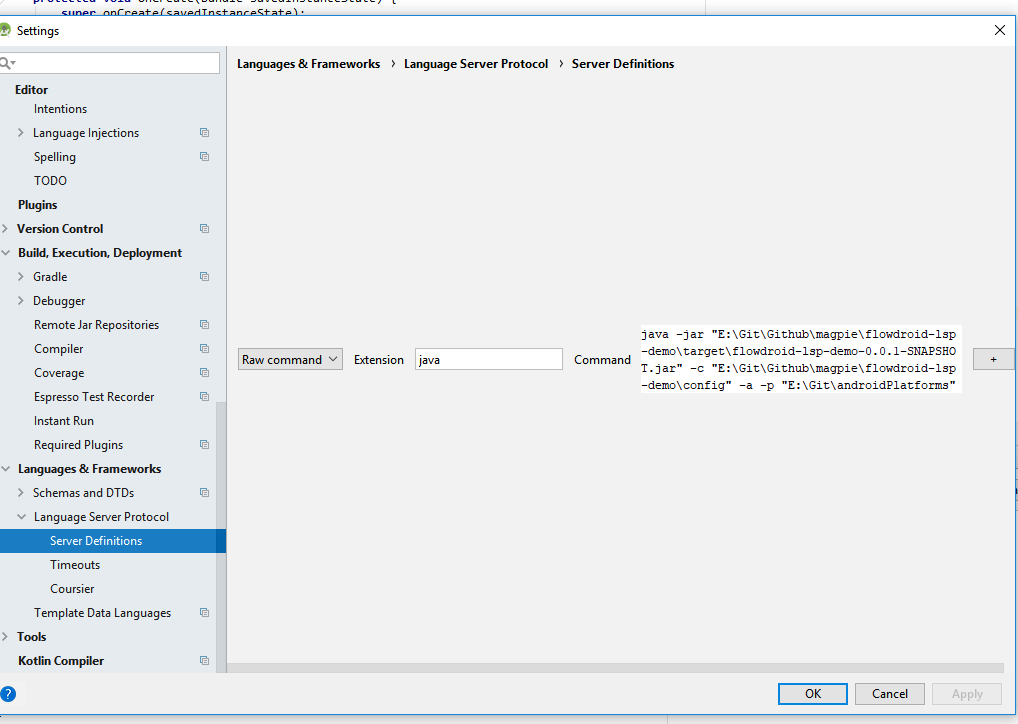The width and height of the screenshot is (1018, 724).
Task: Open Remote Jar Repositories settings
Action: [x=97, y=325]
